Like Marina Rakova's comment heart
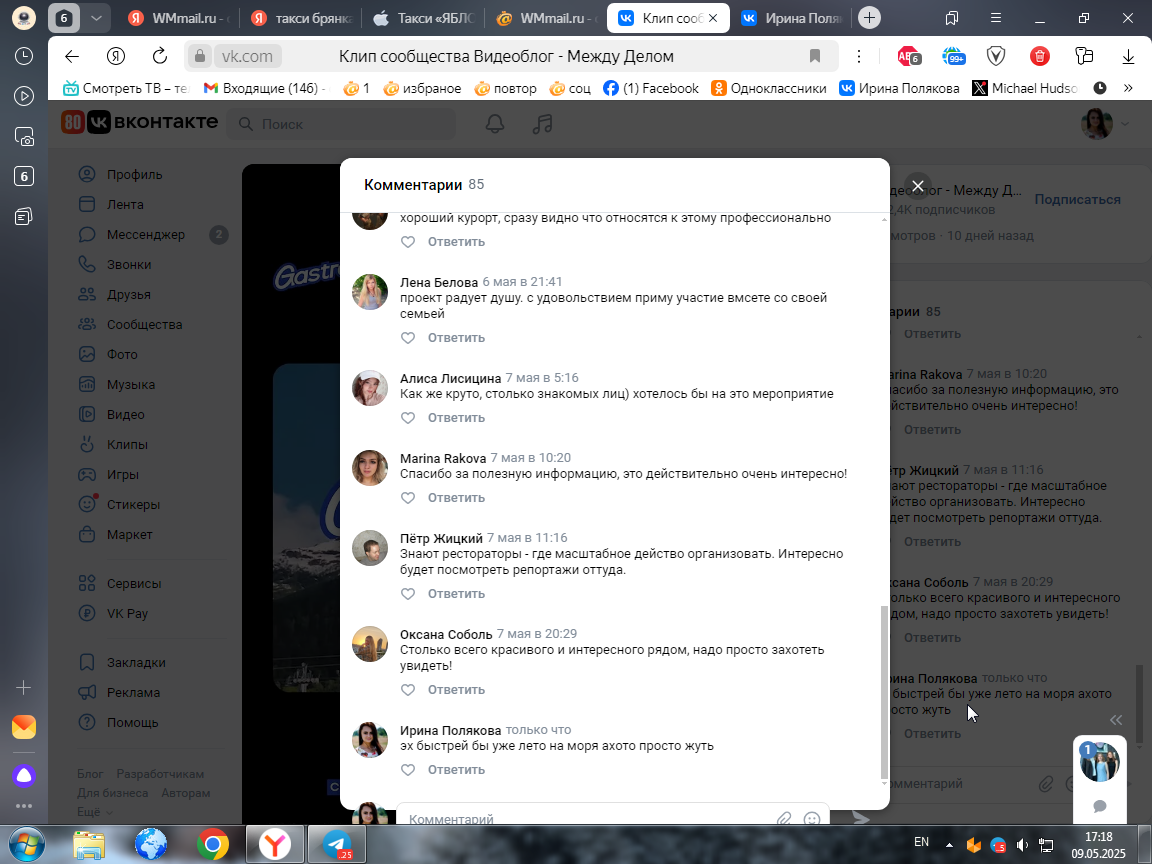Screen dimensions: 1152x864 coord(408,498)
